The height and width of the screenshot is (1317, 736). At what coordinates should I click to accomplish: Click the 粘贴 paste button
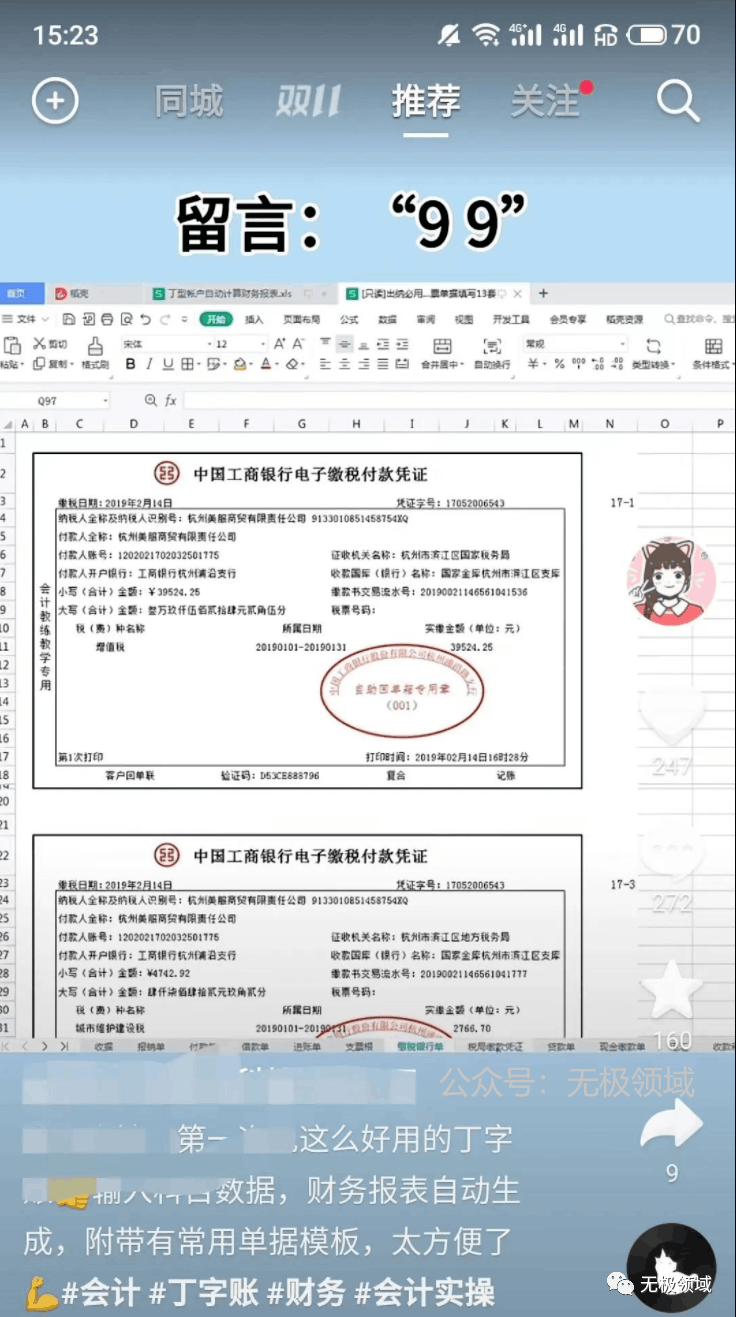[12, 354]
